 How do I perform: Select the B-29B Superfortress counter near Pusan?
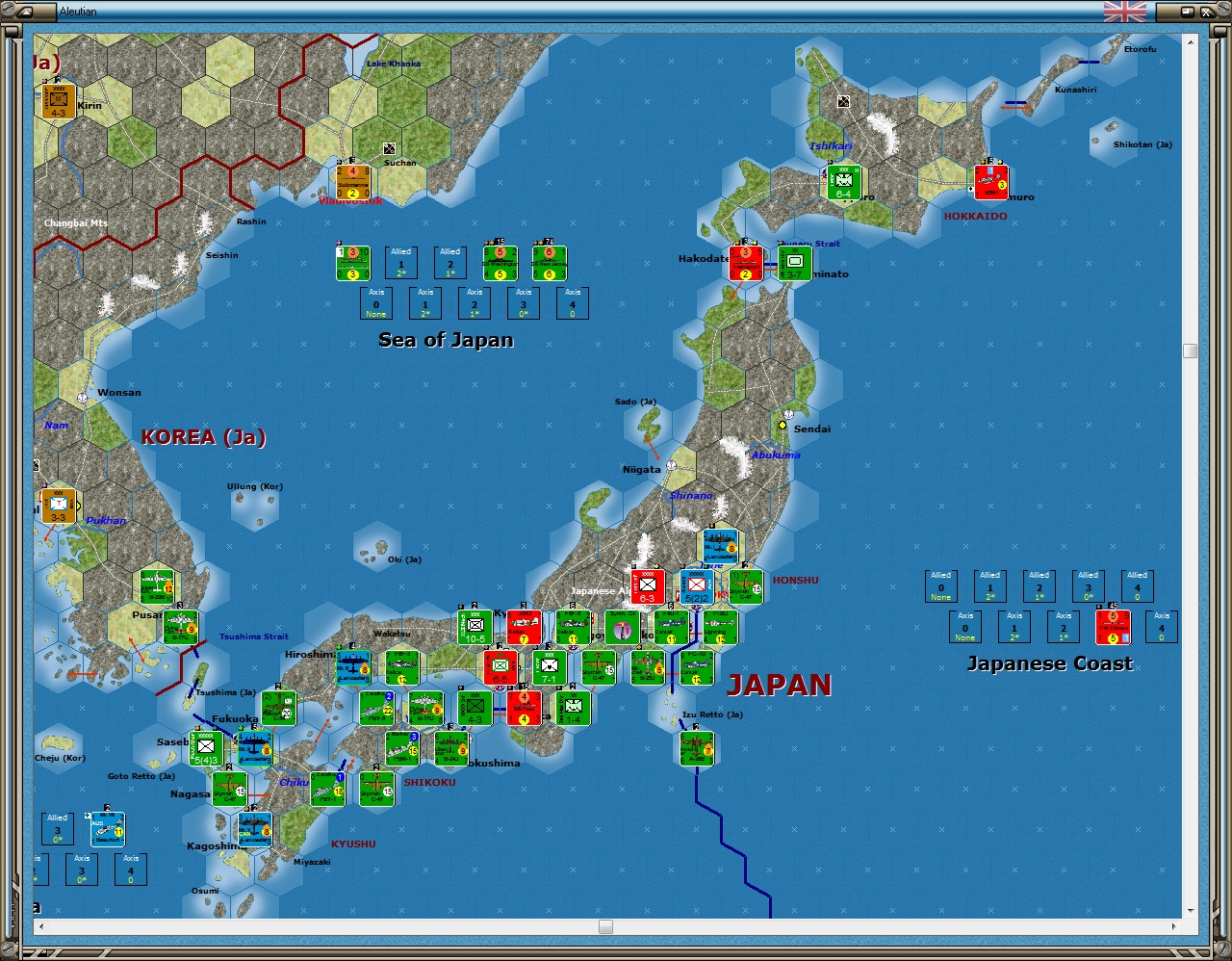tap(156, 585)
